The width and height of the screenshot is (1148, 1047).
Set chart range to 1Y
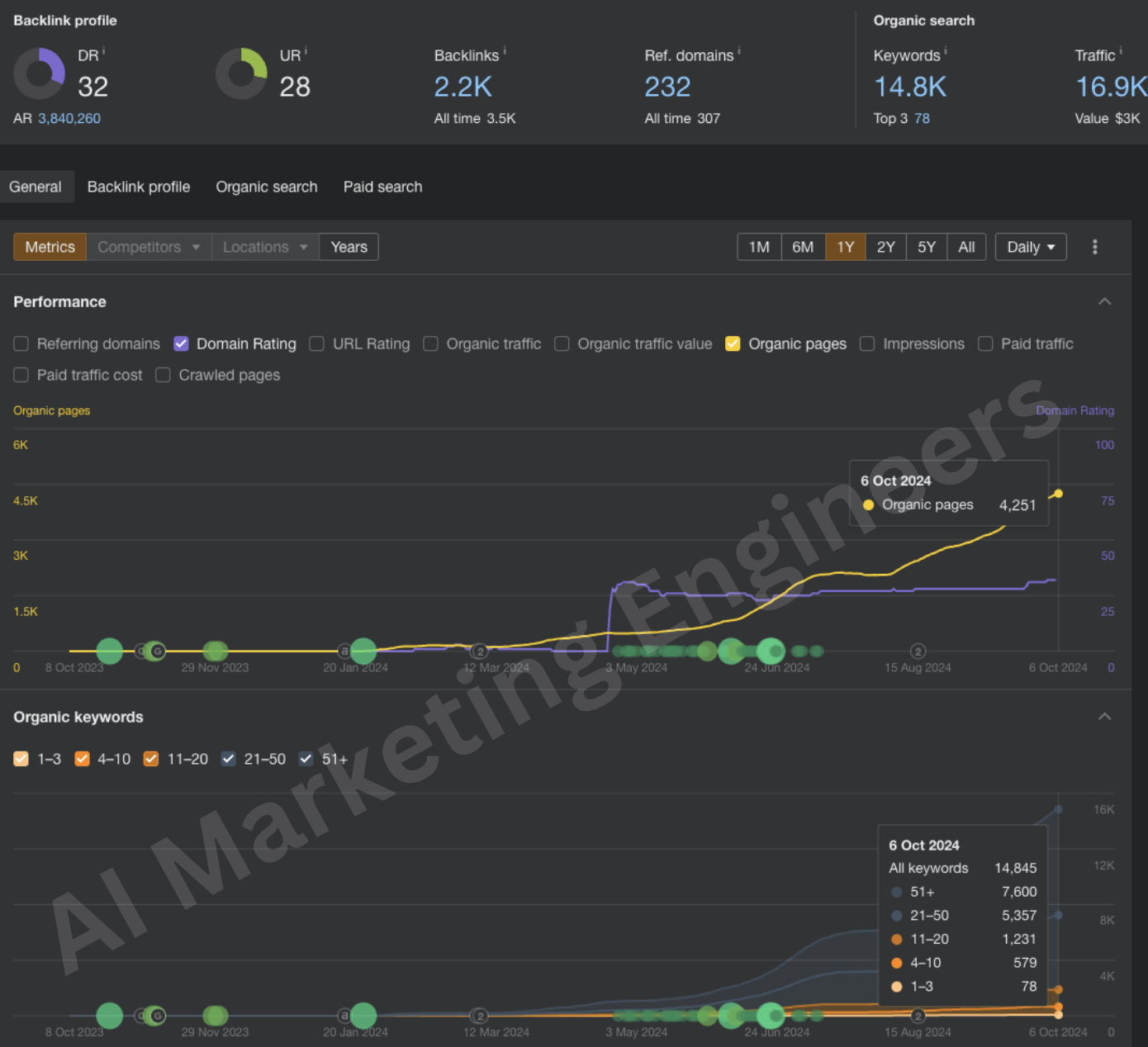pos(846,247)
